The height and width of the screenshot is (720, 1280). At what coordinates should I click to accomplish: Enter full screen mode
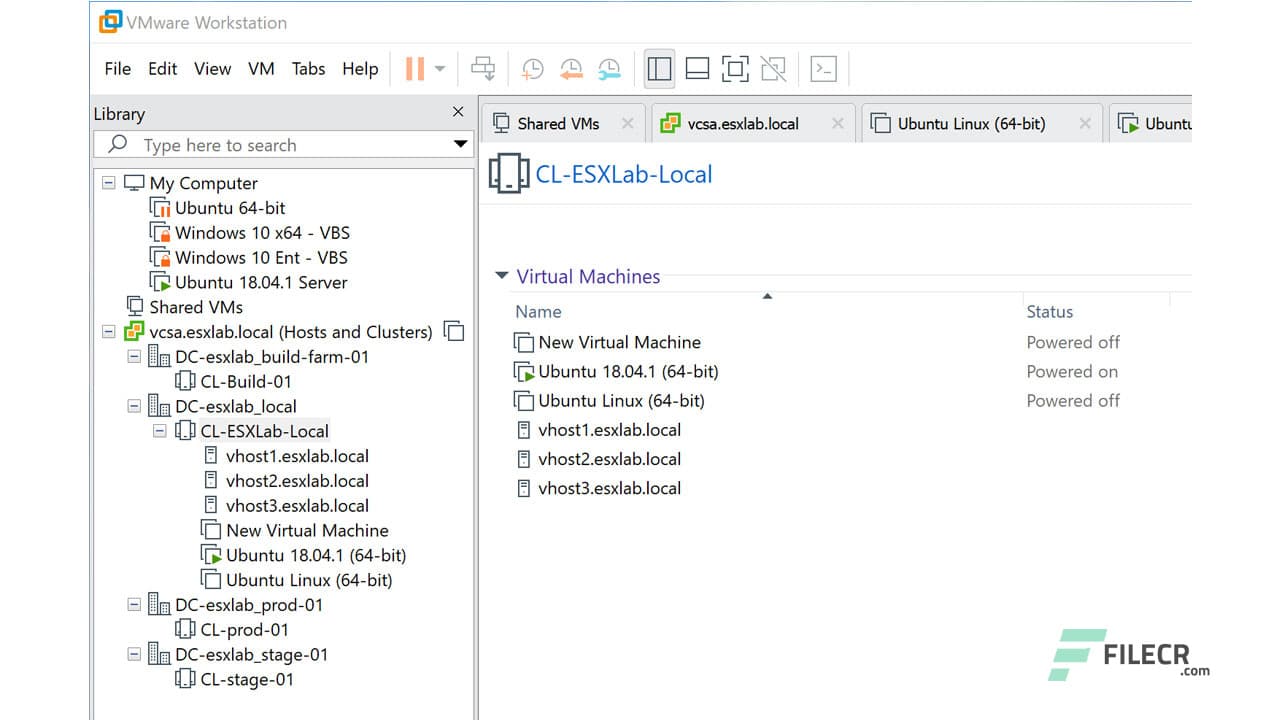click(x=735, y=68)
